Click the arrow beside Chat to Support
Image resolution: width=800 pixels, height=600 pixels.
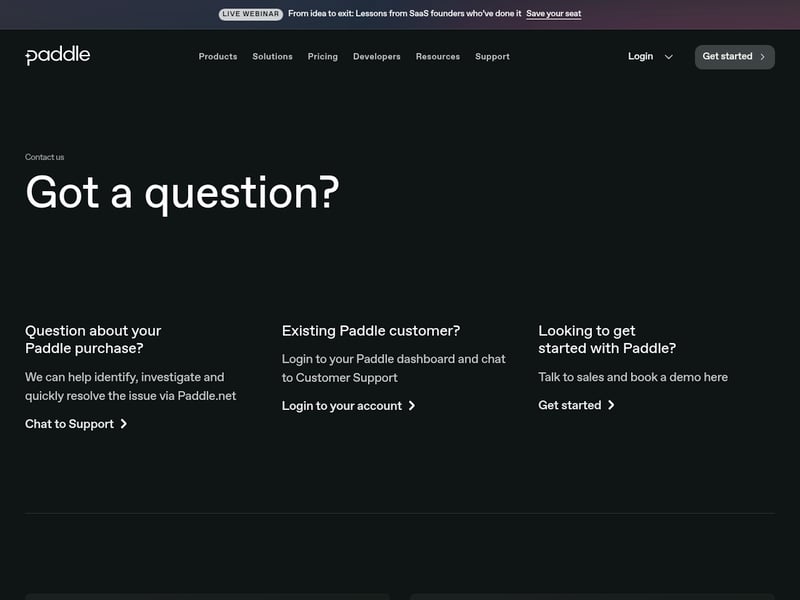[x=123, y=424]
